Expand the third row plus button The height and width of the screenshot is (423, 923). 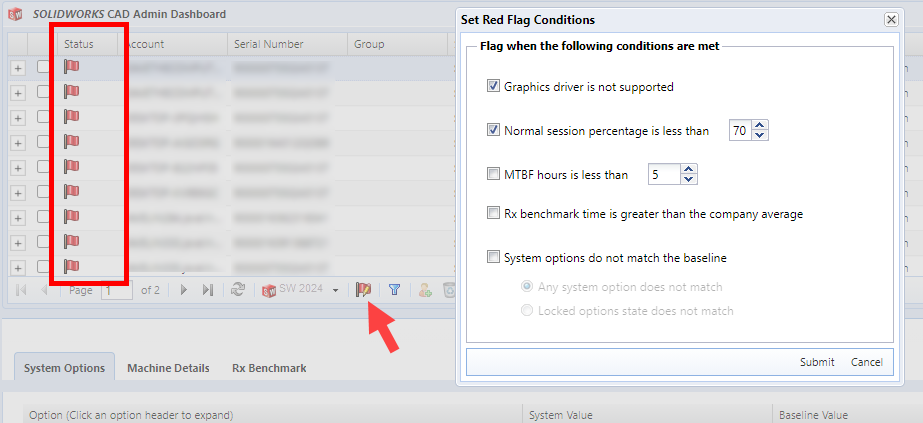click(18, 118)
